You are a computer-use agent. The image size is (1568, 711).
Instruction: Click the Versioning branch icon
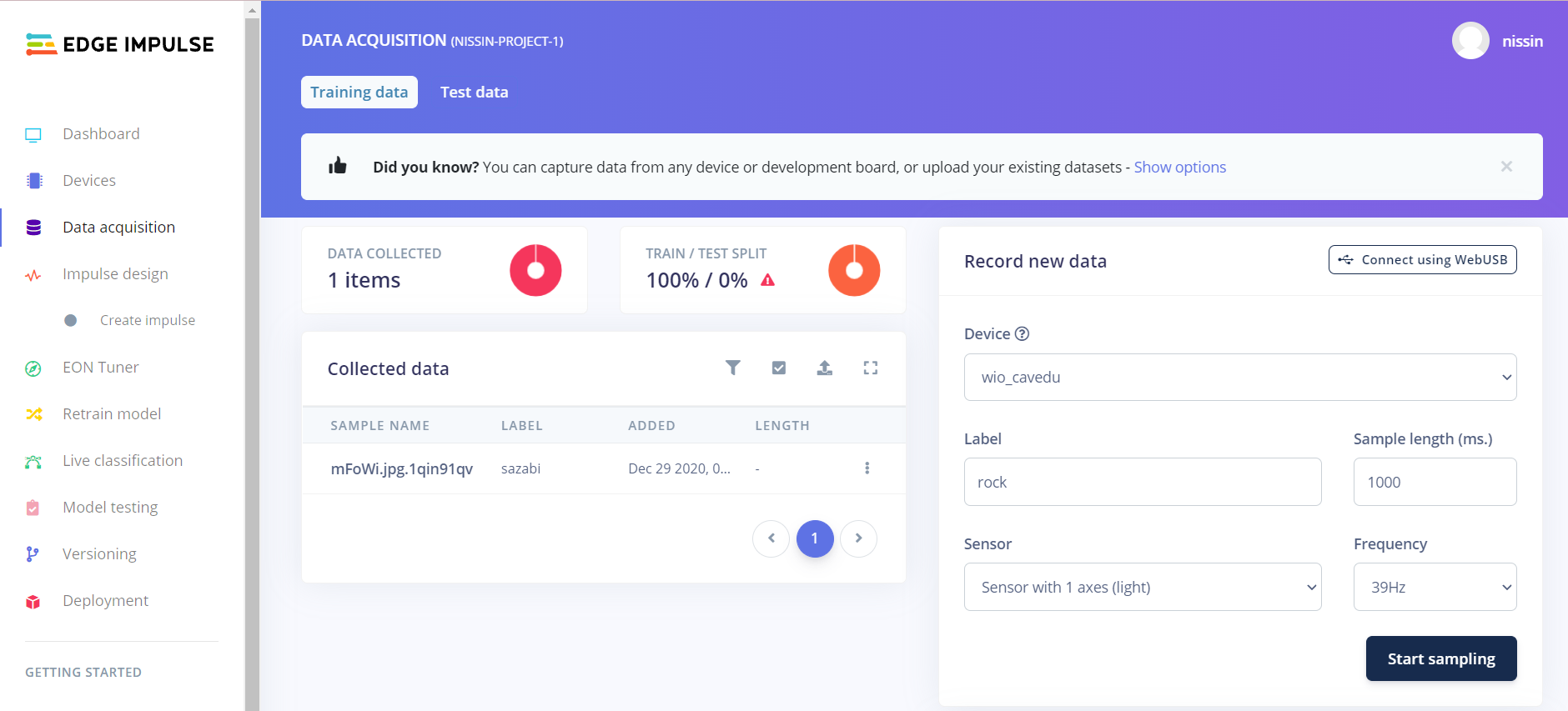coord(33,554)
